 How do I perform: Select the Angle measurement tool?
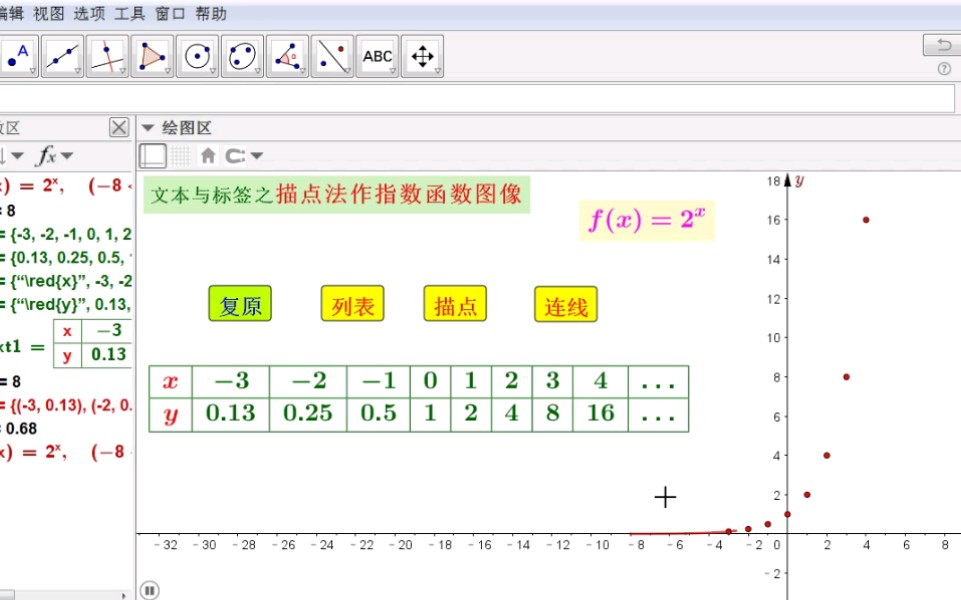[287, 56]
